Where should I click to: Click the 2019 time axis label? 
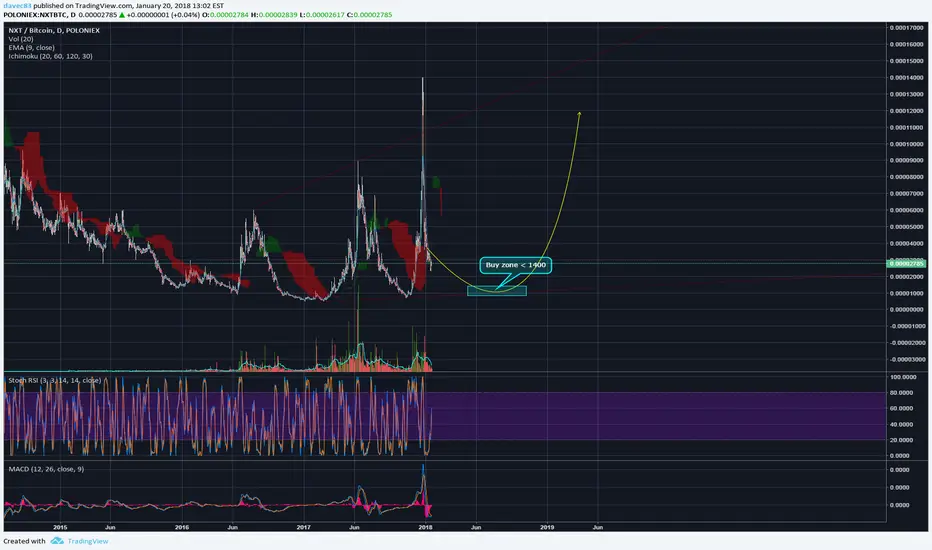tap(547, 527)
